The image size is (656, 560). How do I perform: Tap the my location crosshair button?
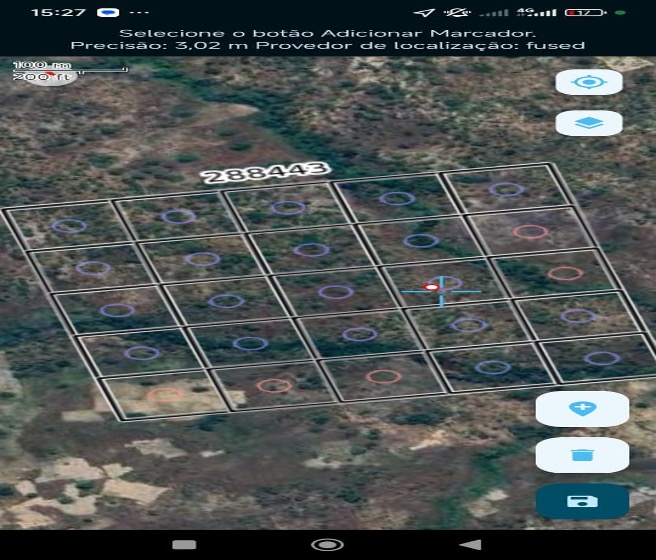pos(589,82)
